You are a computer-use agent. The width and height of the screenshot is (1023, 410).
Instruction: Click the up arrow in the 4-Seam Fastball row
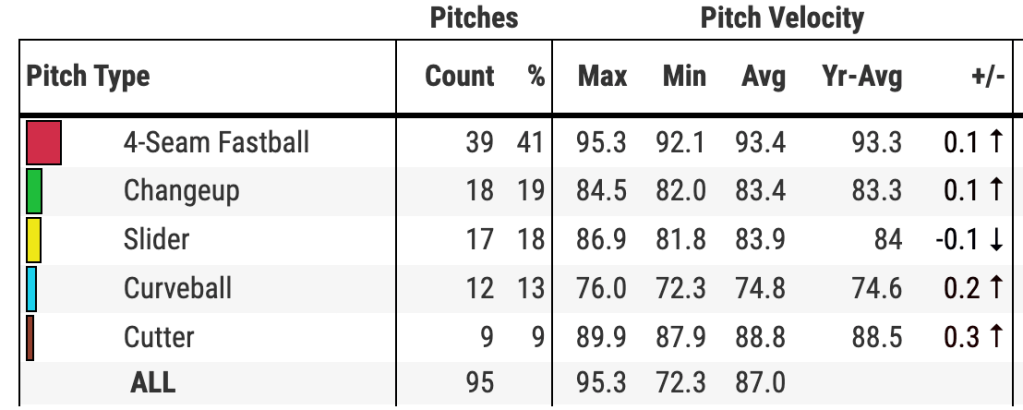coord(995,142)
